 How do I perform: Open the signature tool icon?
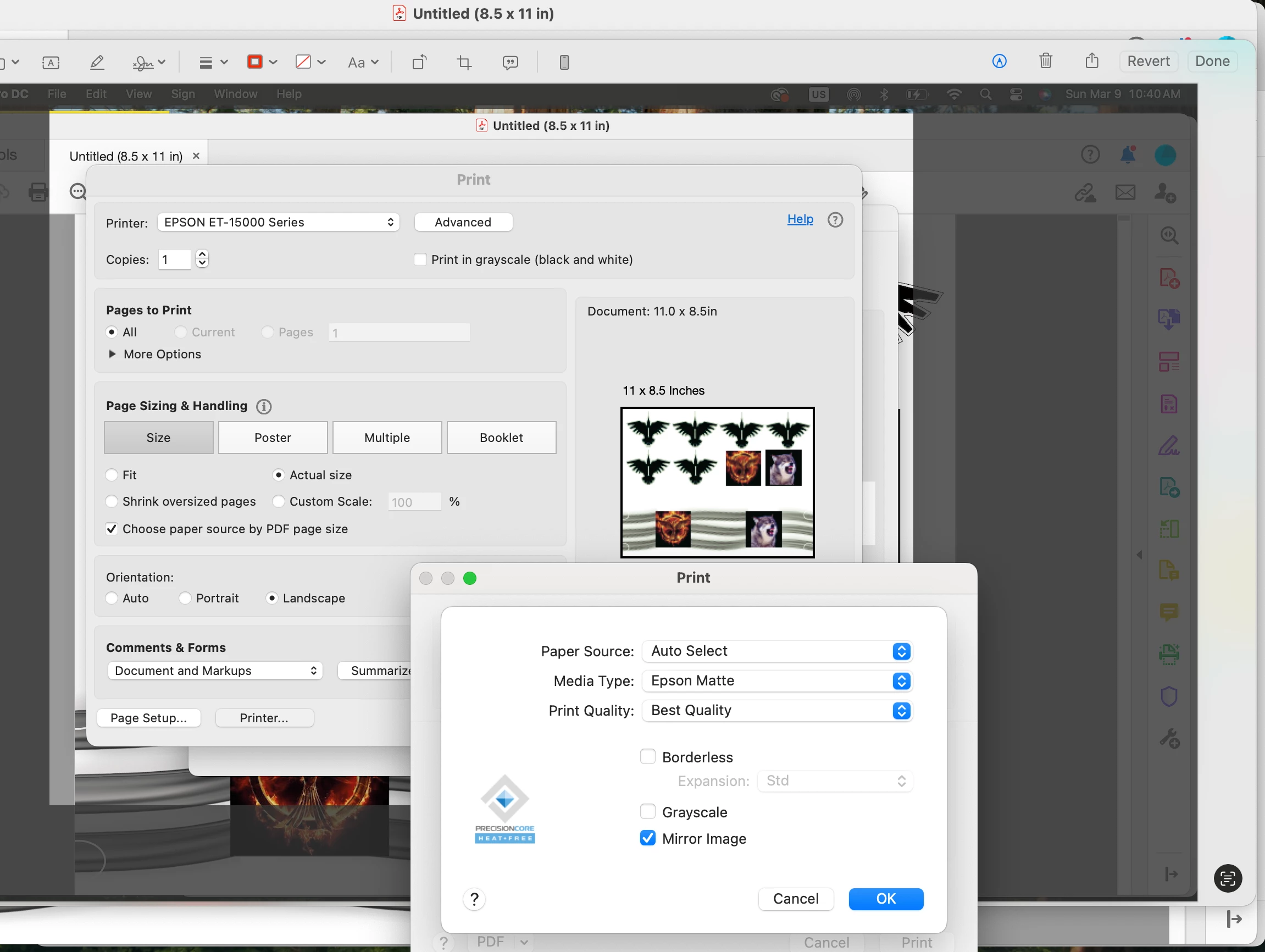pos(143,62)
